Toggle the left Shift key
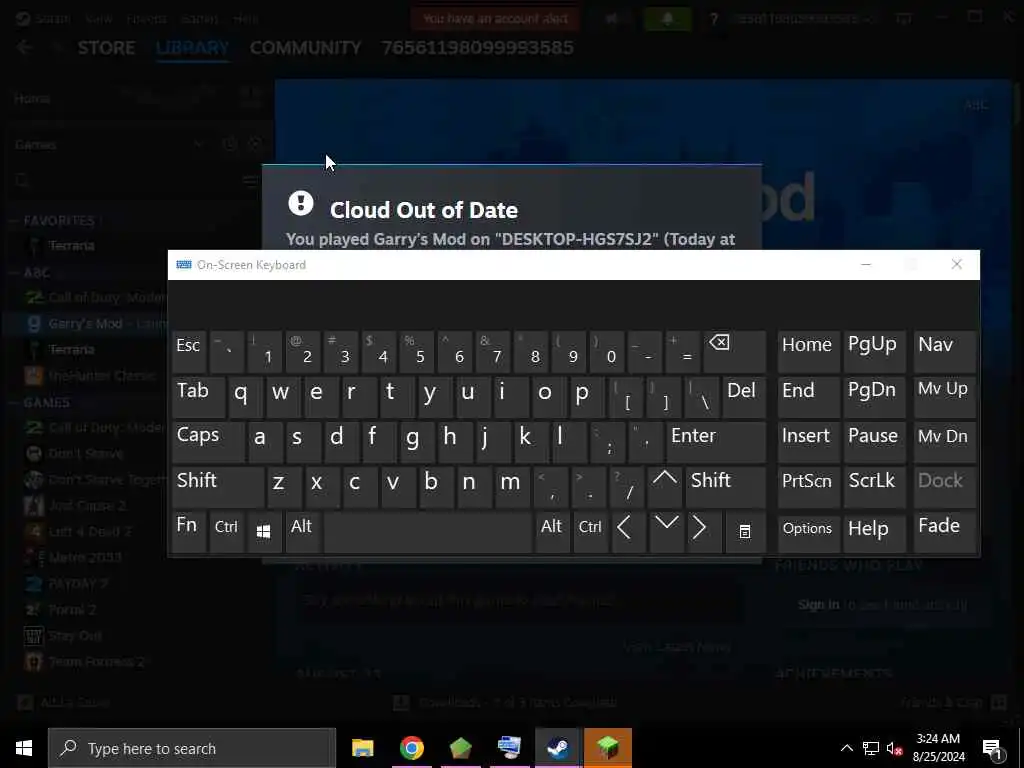Image resolution: width=1024 pixels, height=768 pixels. pyautogui.click(x=218, y=487)
